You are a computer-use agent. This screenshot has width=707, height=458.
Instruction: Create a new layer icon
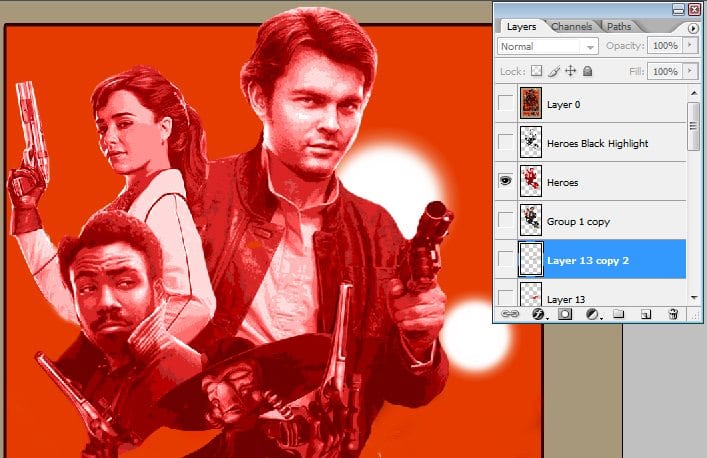pyautogui.click(x=646, y=314)
